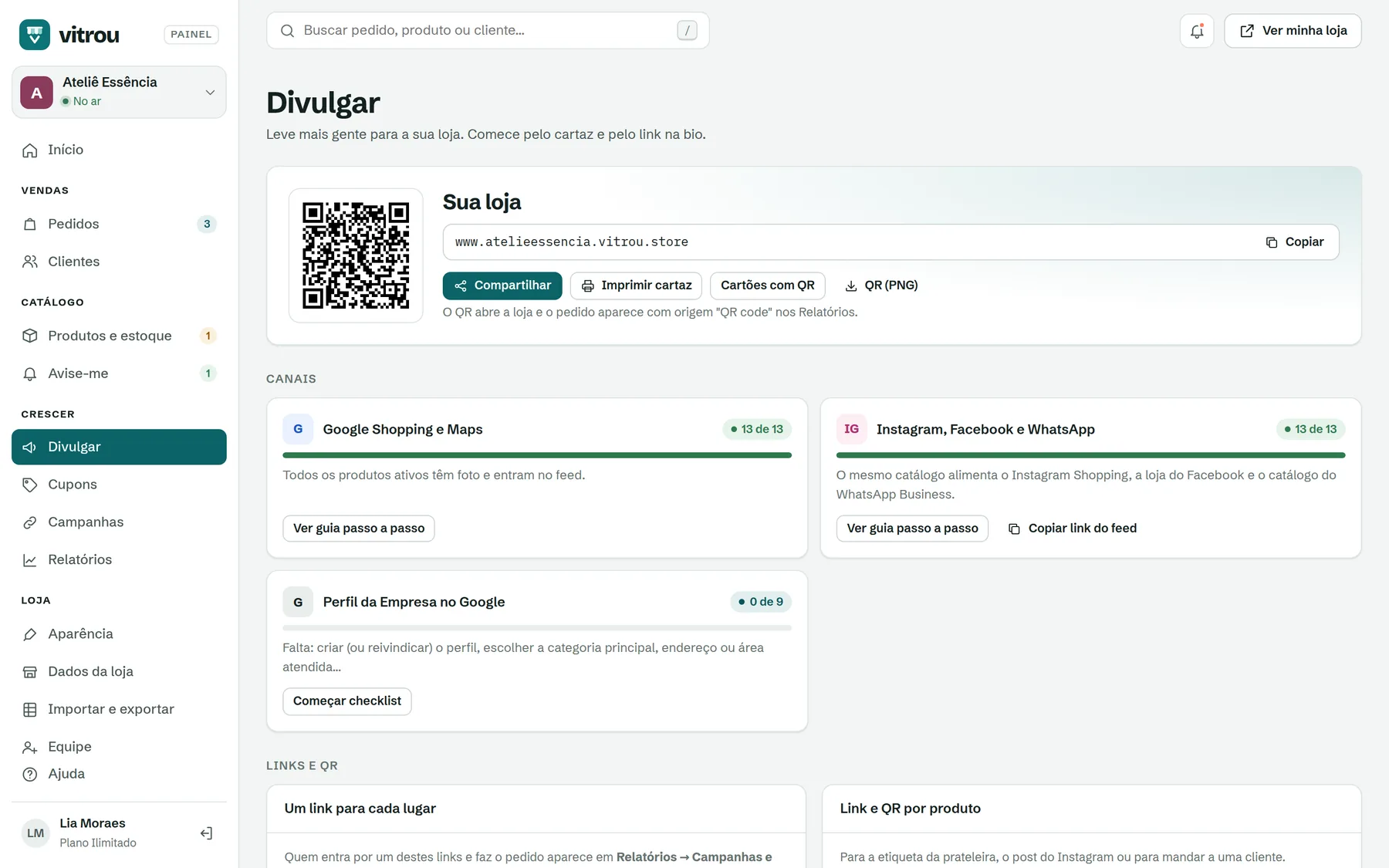This screenshot has width=1389, height=868.
Task: Expand the Ateliê Essência store switcher
Action: coord(119,92)
